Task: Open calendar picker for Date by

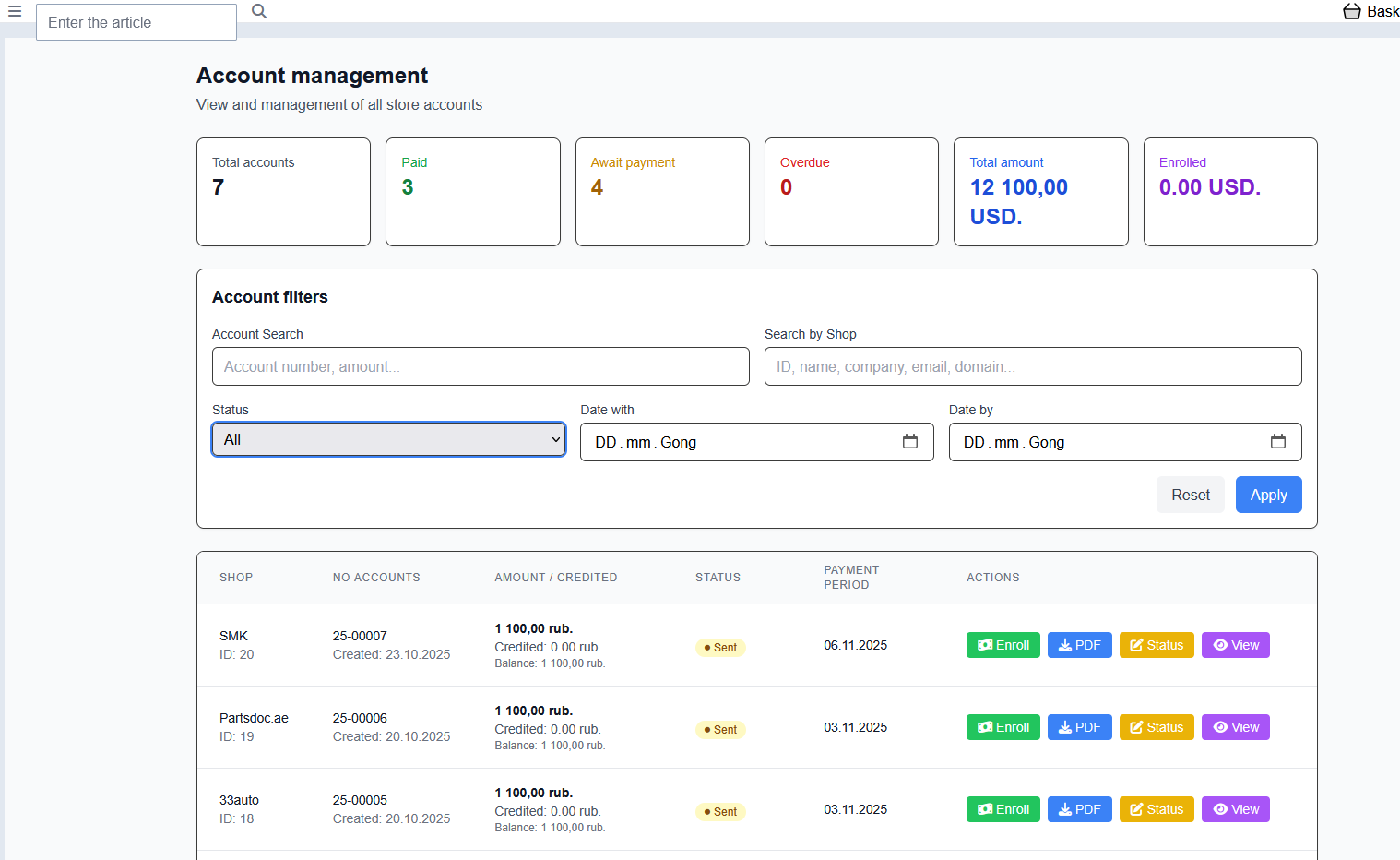Action: [x=1277, y=442]
